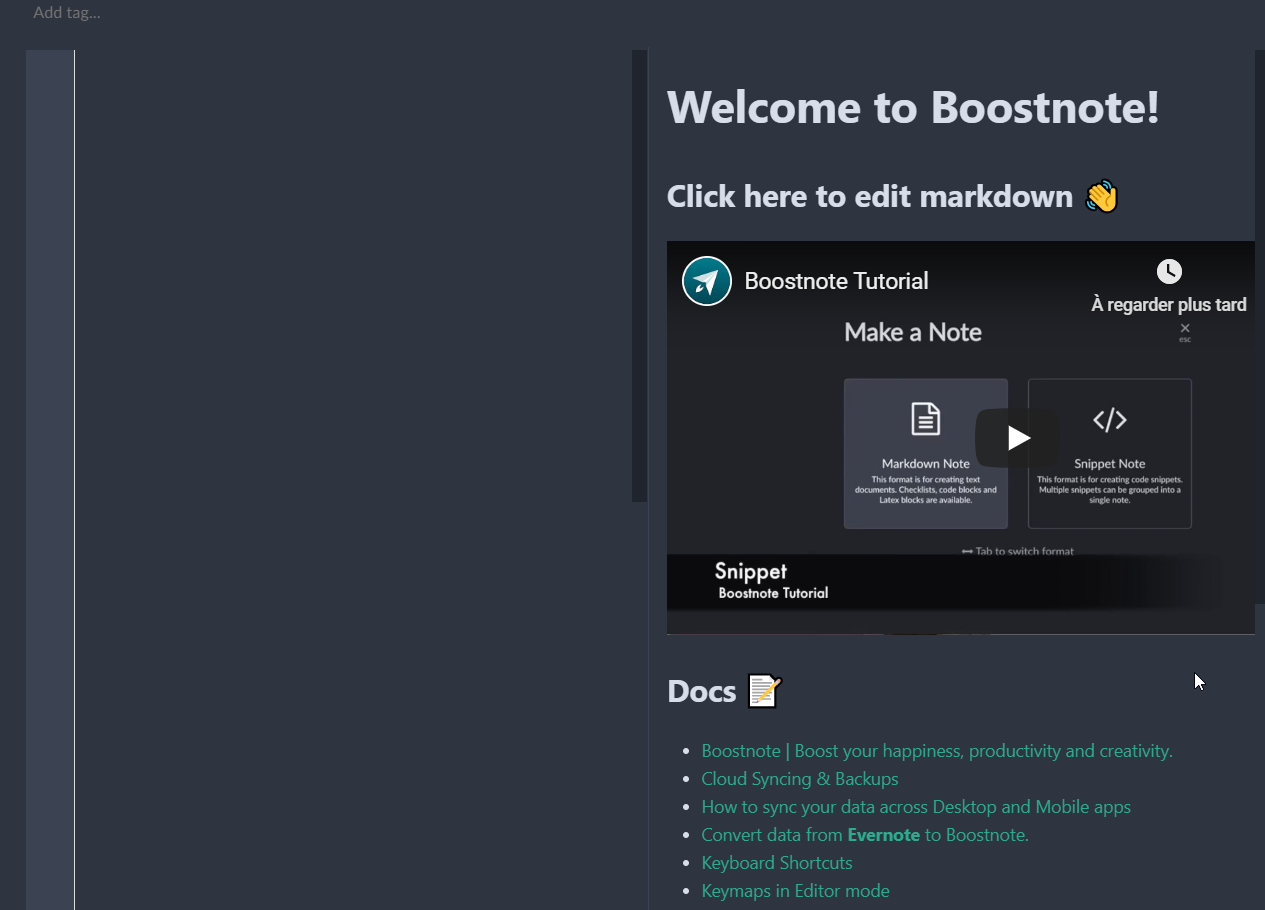Open How to sync your data link
This screenshot has width=1265, height=910.
[x=916, y=806]
